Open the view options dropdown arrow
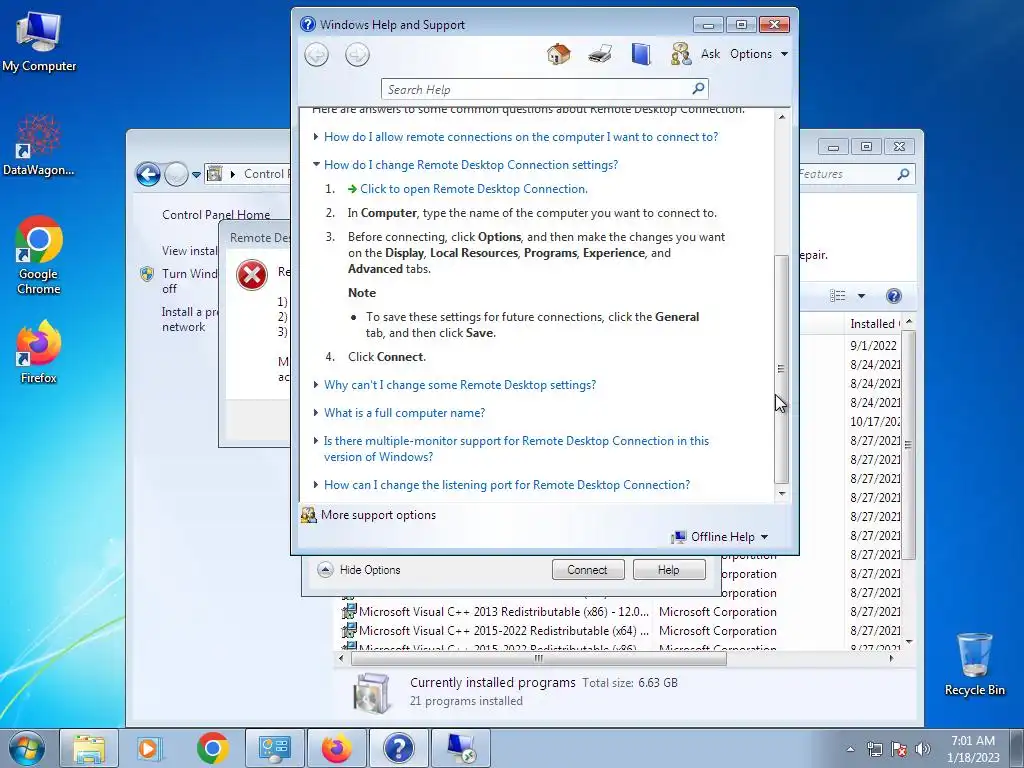The image size is (1024, 768). [x=861, y=296]
